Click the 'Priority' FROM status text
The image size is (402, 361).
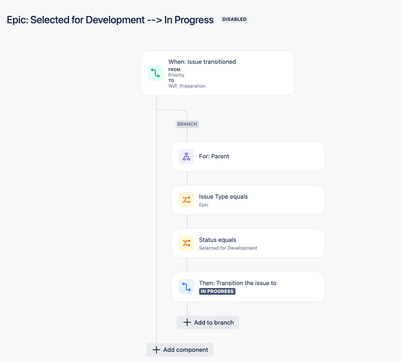pyautogui.click(x=176, y=75)
